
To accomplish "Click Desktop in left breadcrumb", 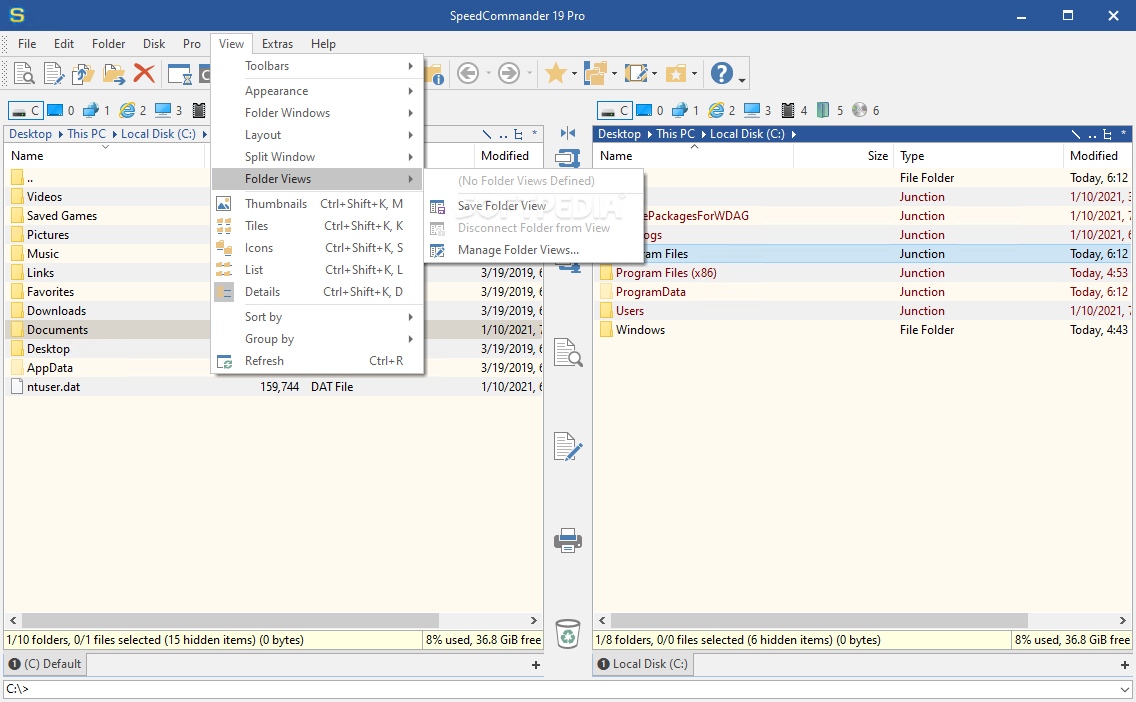I will point(30,134).
